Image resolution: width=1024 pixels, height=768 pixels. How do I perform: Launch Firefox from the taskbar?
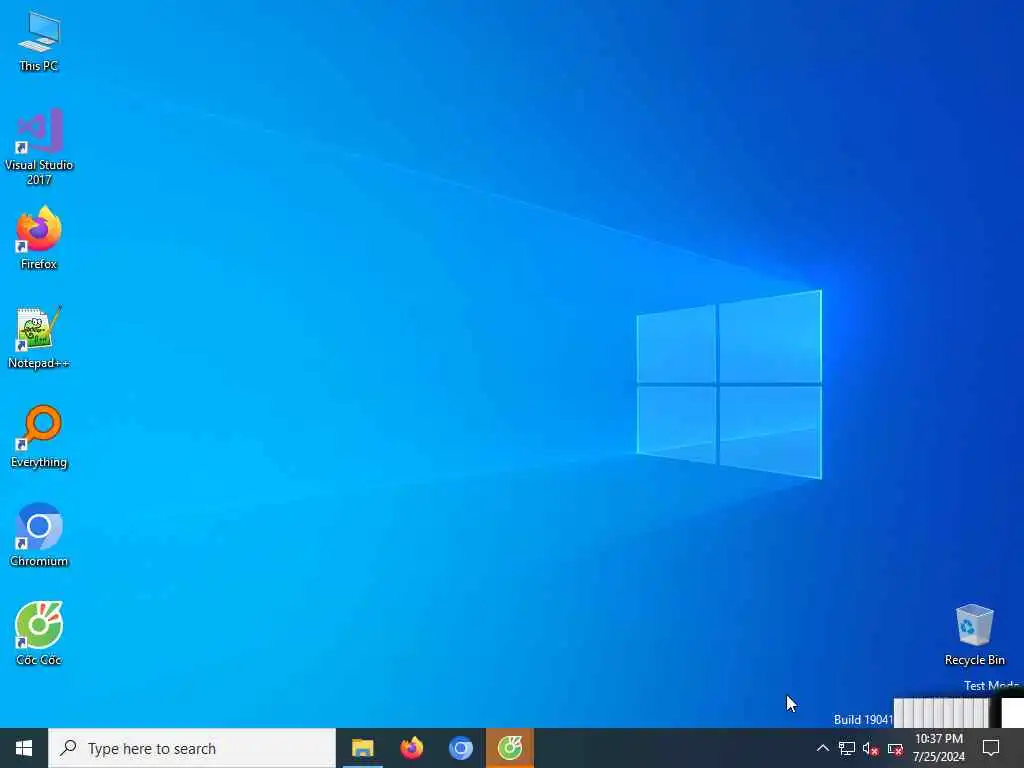click(x=411, y=748)
